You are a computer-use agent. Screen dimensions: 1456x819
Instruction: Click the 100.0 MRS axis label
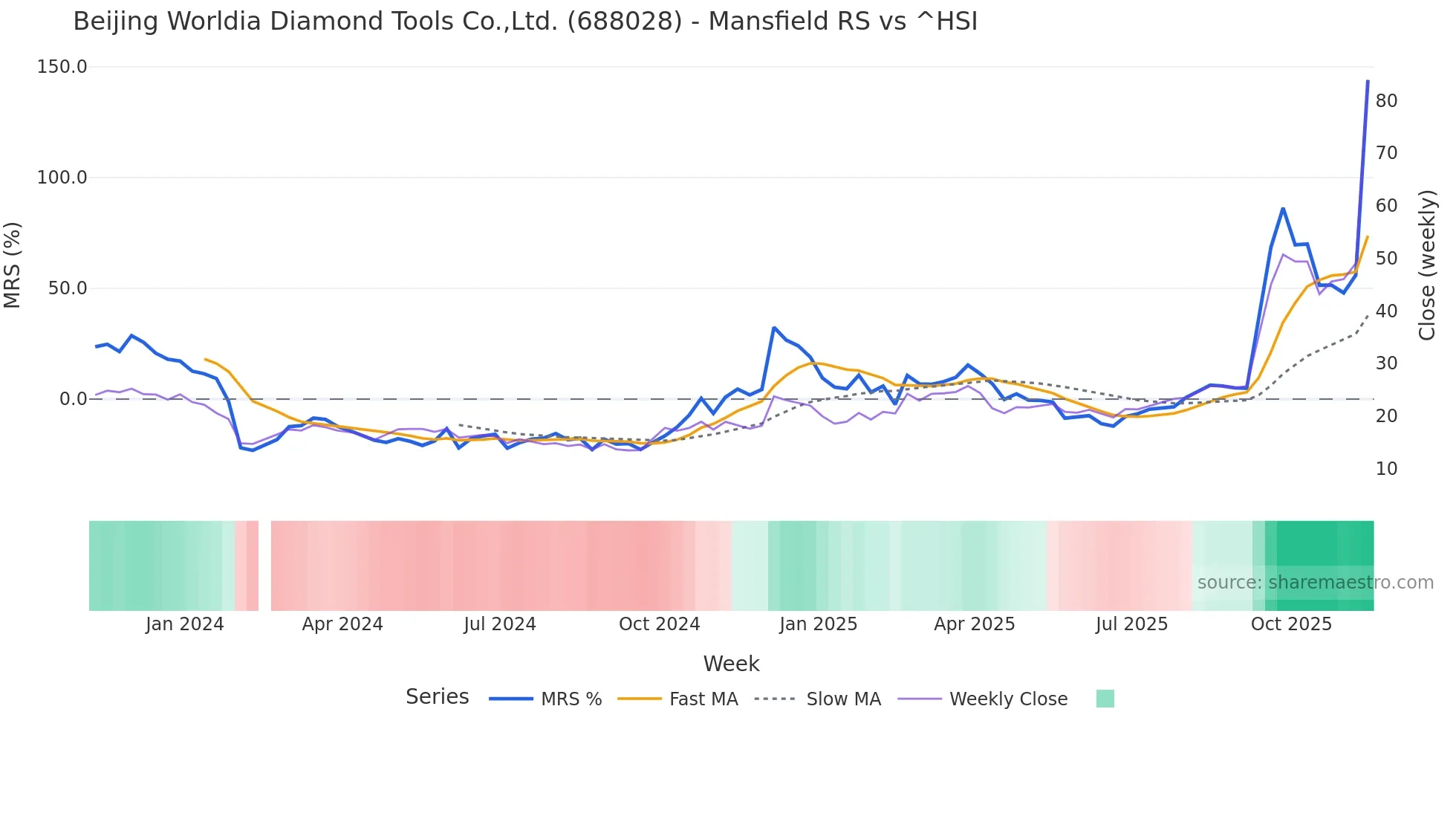click(62, 178)
